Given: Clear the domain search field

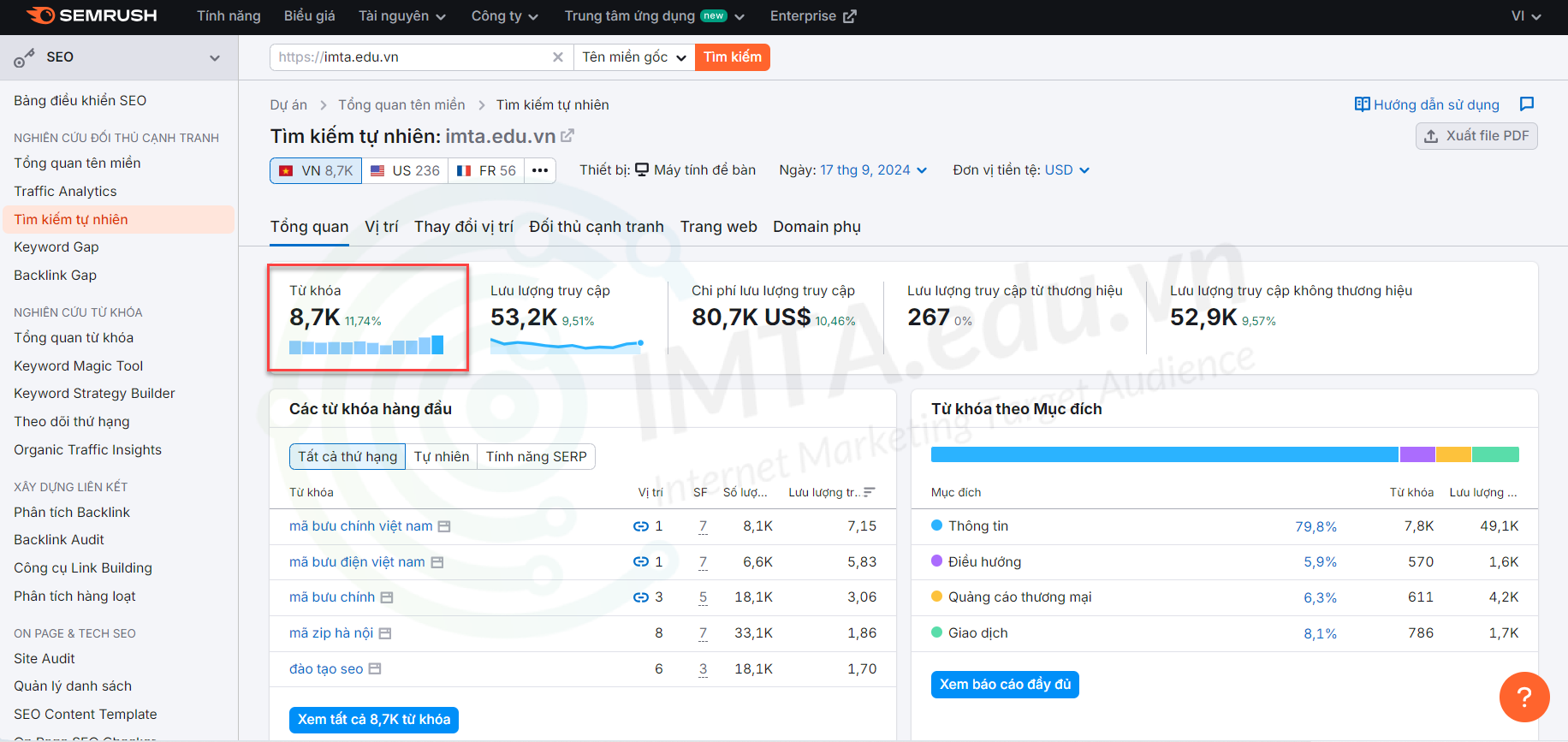Looking at the screenshot, I should pos(558,57).
